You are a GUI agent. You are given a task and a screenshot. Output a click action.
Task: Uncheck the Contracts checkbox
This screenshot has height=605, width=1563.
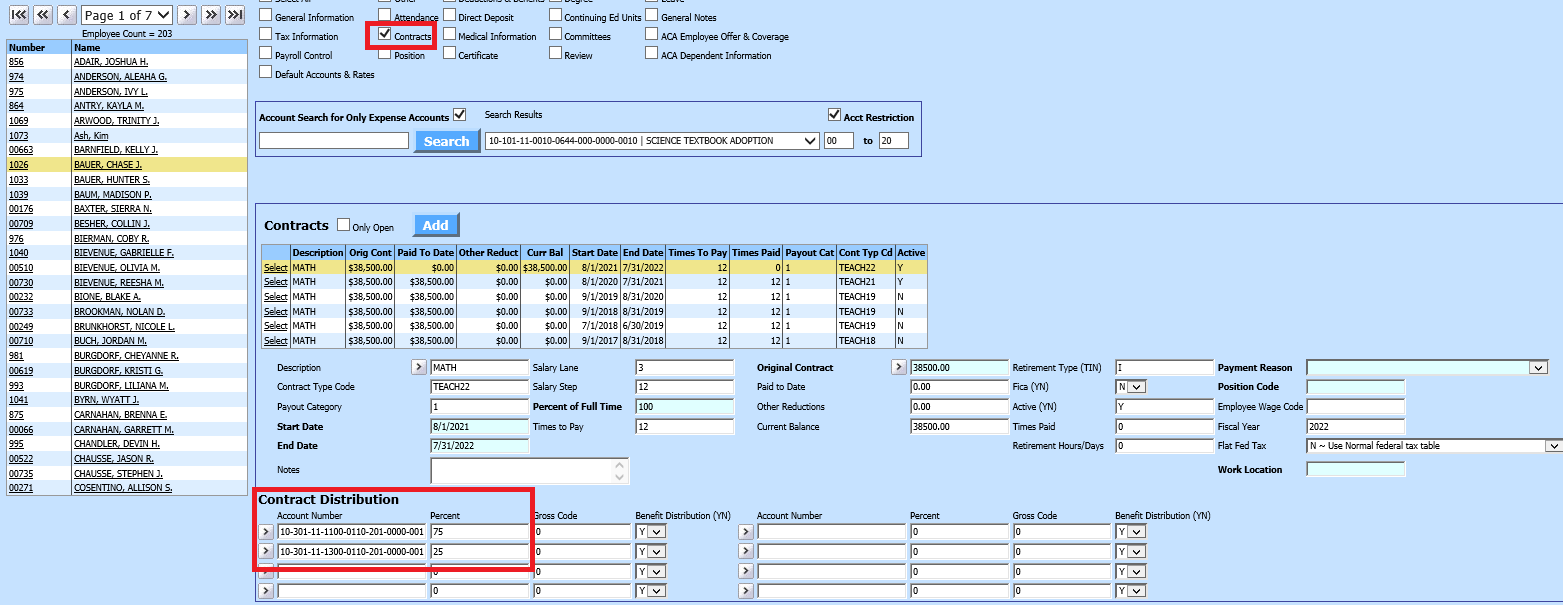tap(384, 35)
